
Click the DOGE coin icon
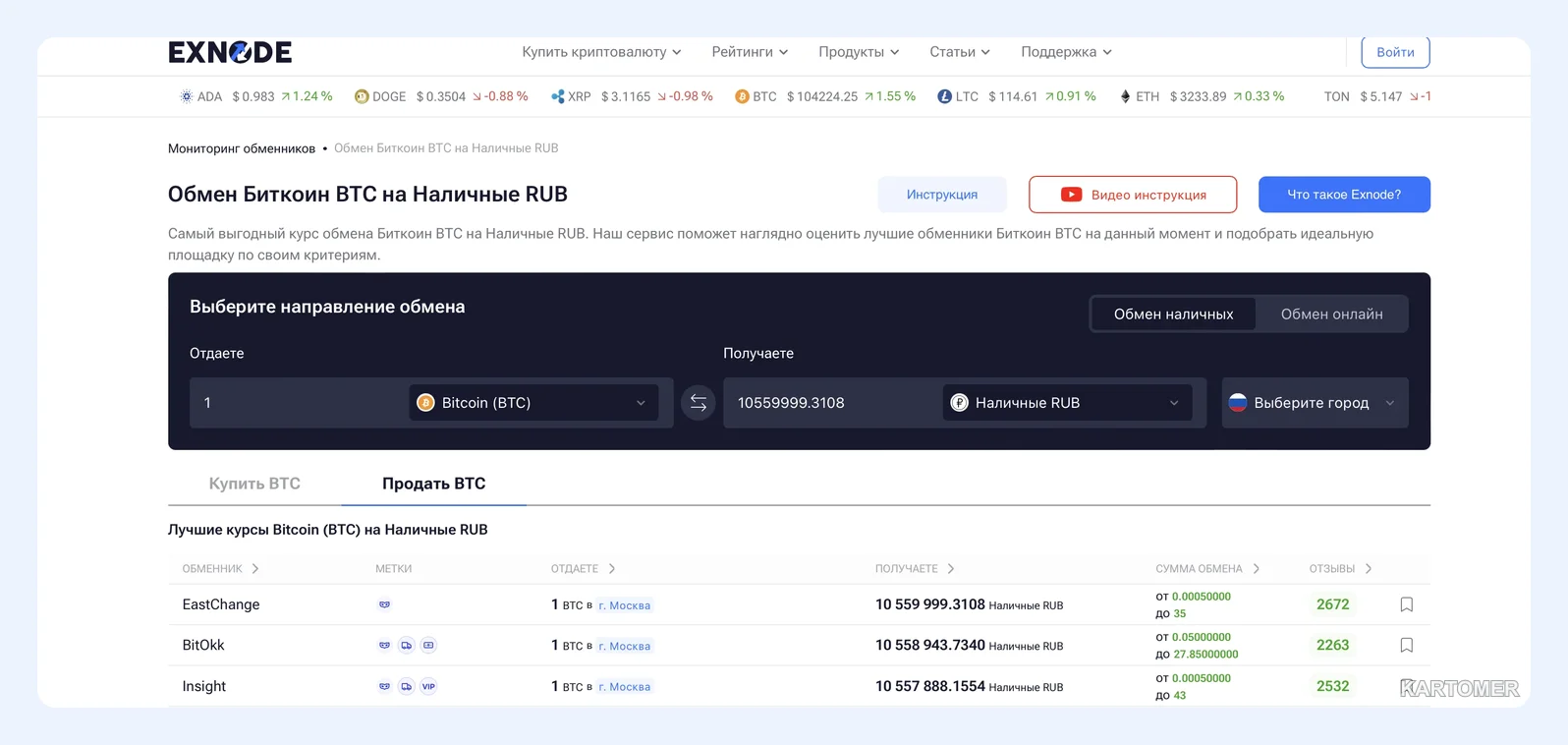point(362,96)
